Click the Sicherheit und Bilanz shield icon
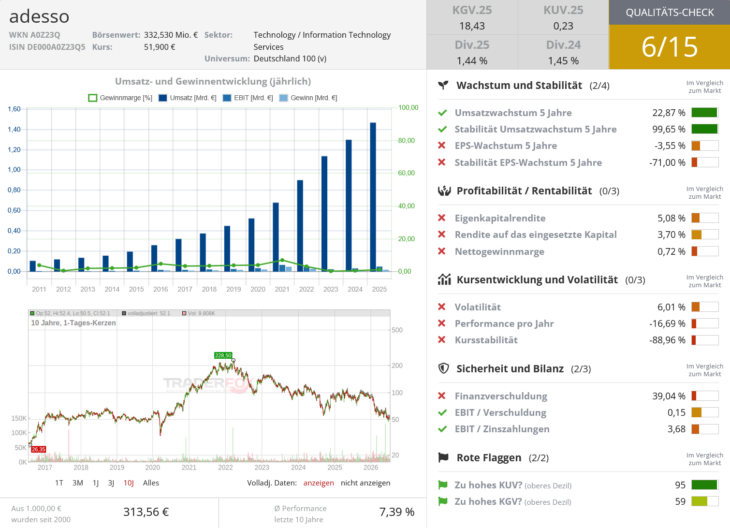The height and width of the screenshot is (528, 730). [444, 368]
